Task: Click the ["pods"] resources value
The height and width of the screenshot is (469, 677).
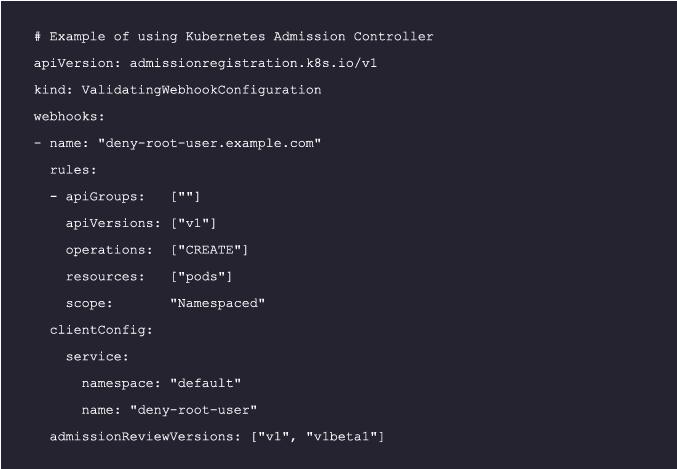Action: (201, 276)
